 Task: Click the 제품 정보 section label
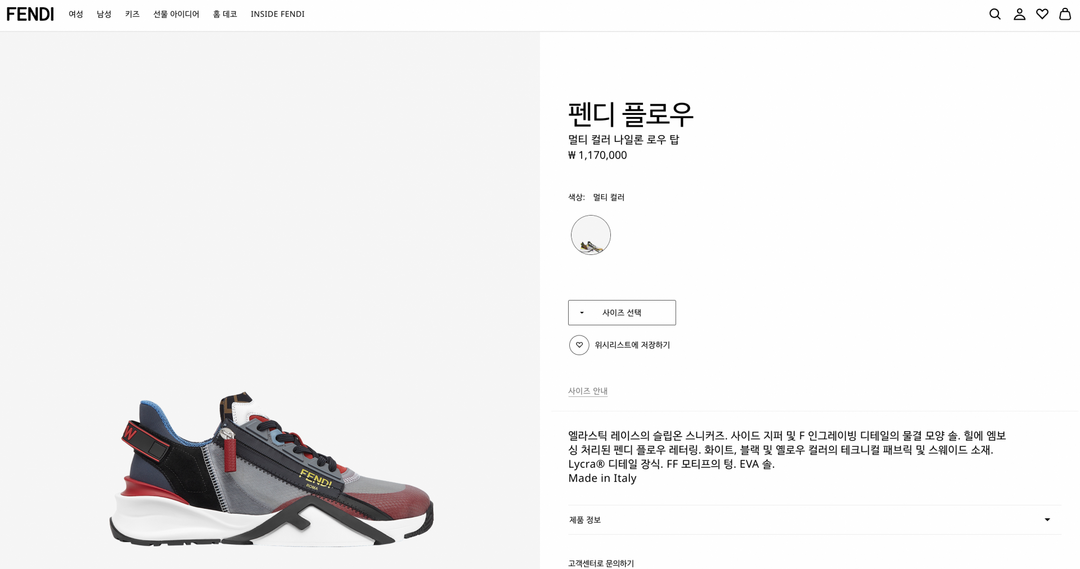click(585, 520)
